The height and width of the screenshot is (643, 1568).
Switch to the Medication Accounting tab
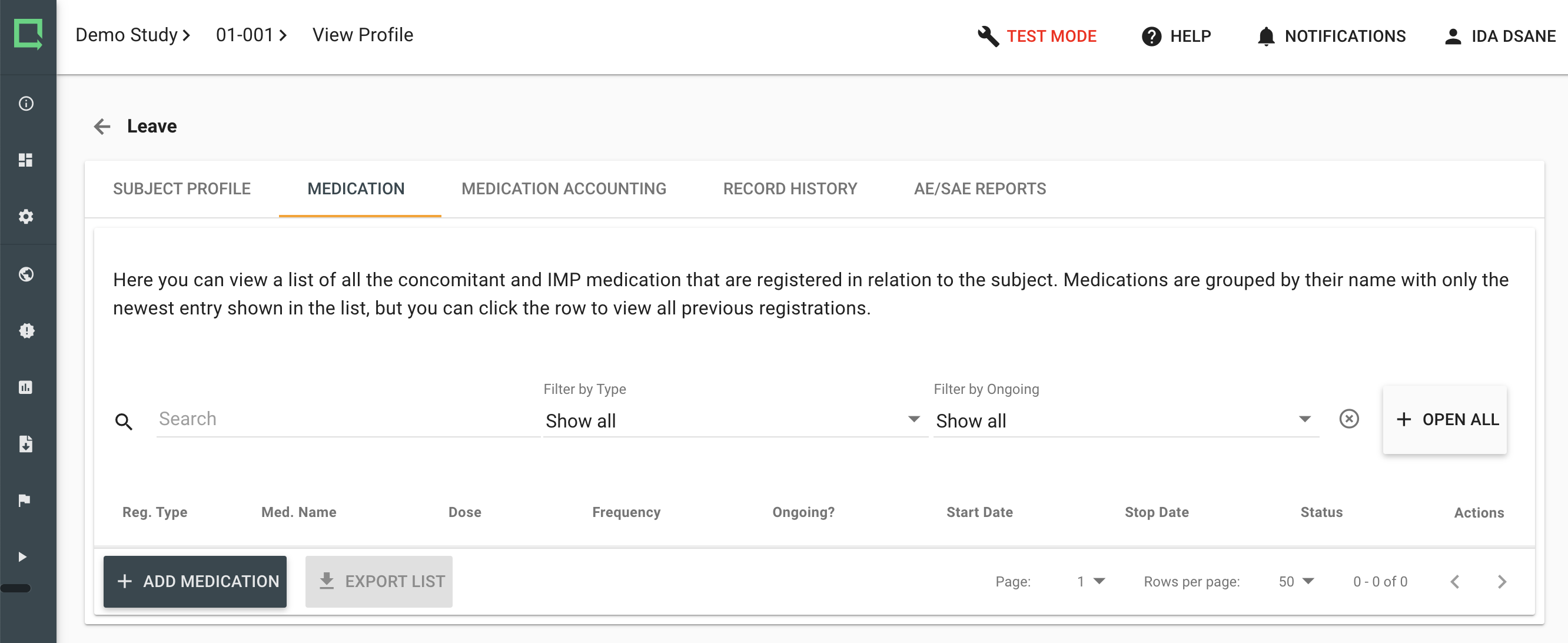(x=564, y=189)
